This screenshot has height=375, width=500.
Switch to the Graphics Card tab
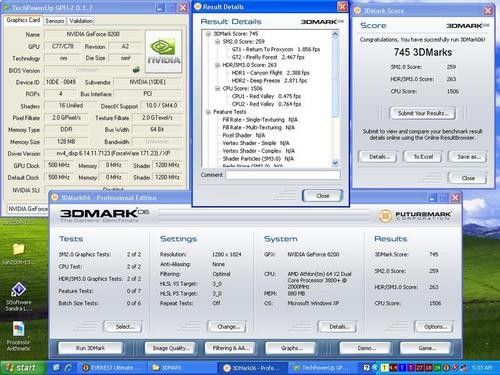tap(23, 20)
